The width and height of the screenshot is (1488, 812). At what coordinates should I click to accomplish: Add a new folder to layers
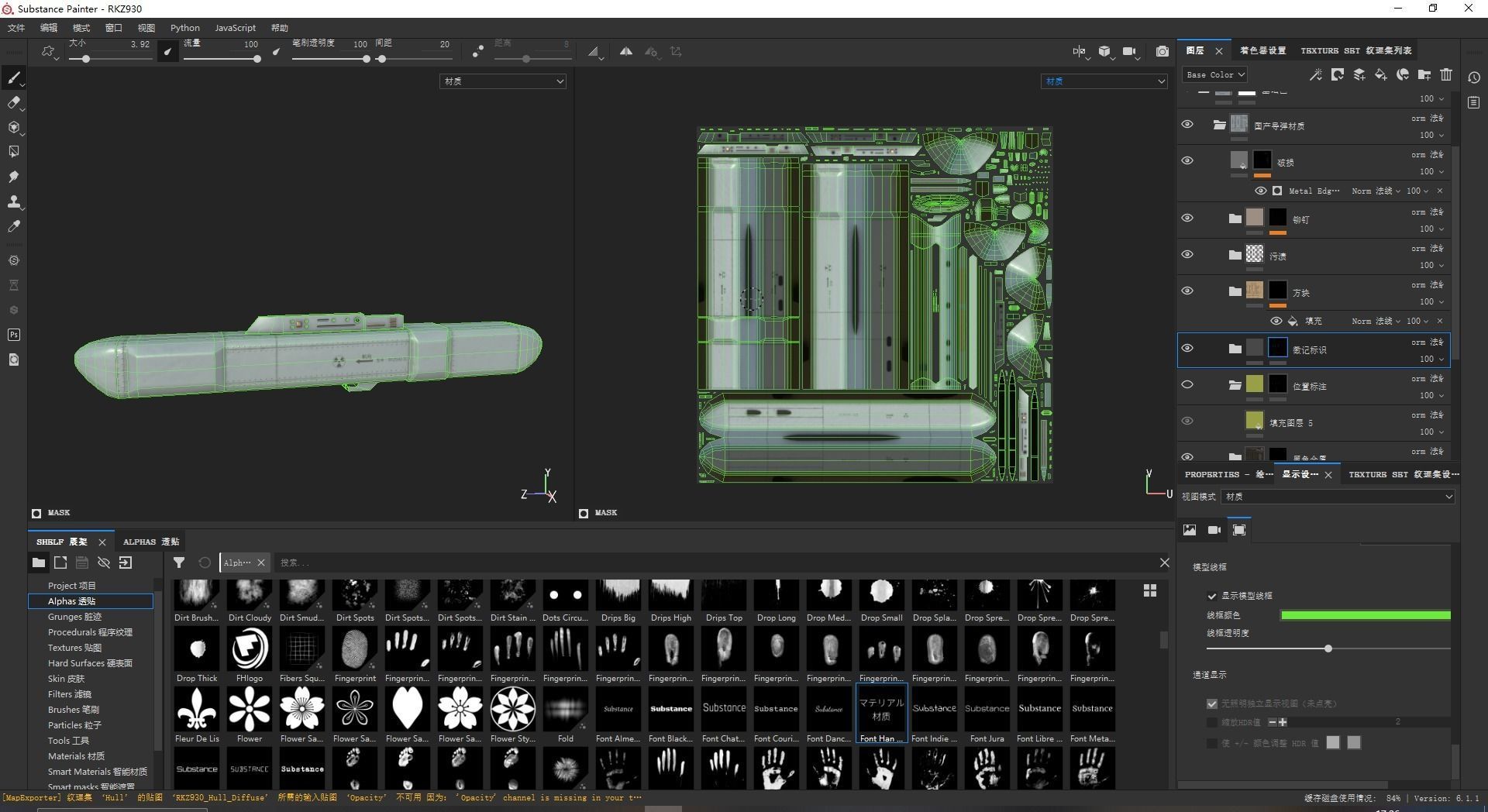click(x=1424, y=74)
